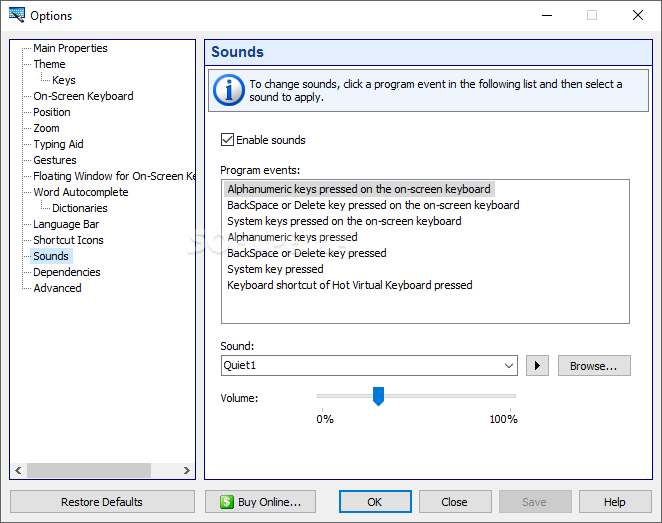
Task: Select 'Keyboard shortcut of Hot Virtual Keyboard pressed'
Action: tap(350, 285)
